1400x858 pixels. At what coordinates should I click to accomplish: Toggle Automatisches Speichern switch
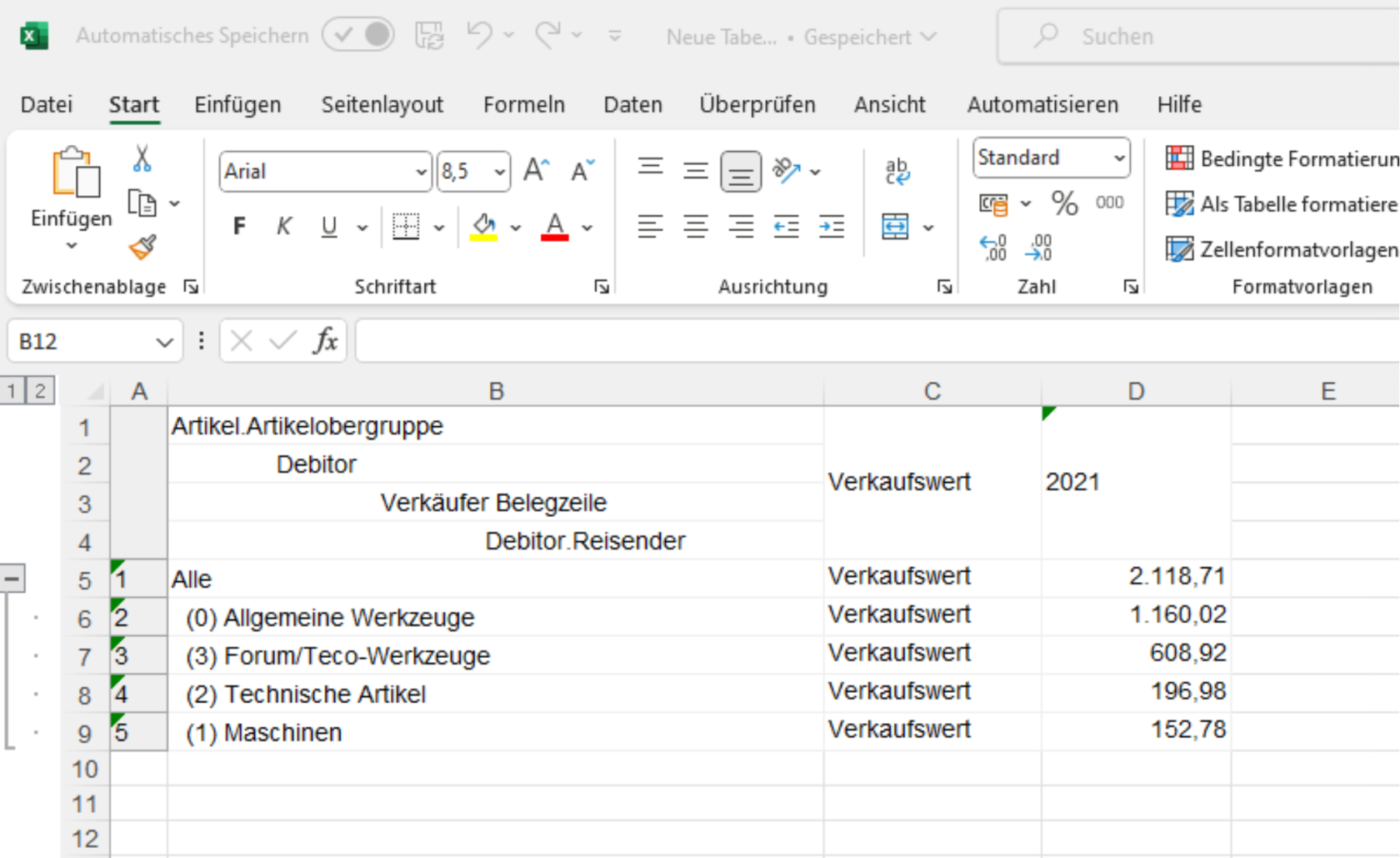click(358, 35)
